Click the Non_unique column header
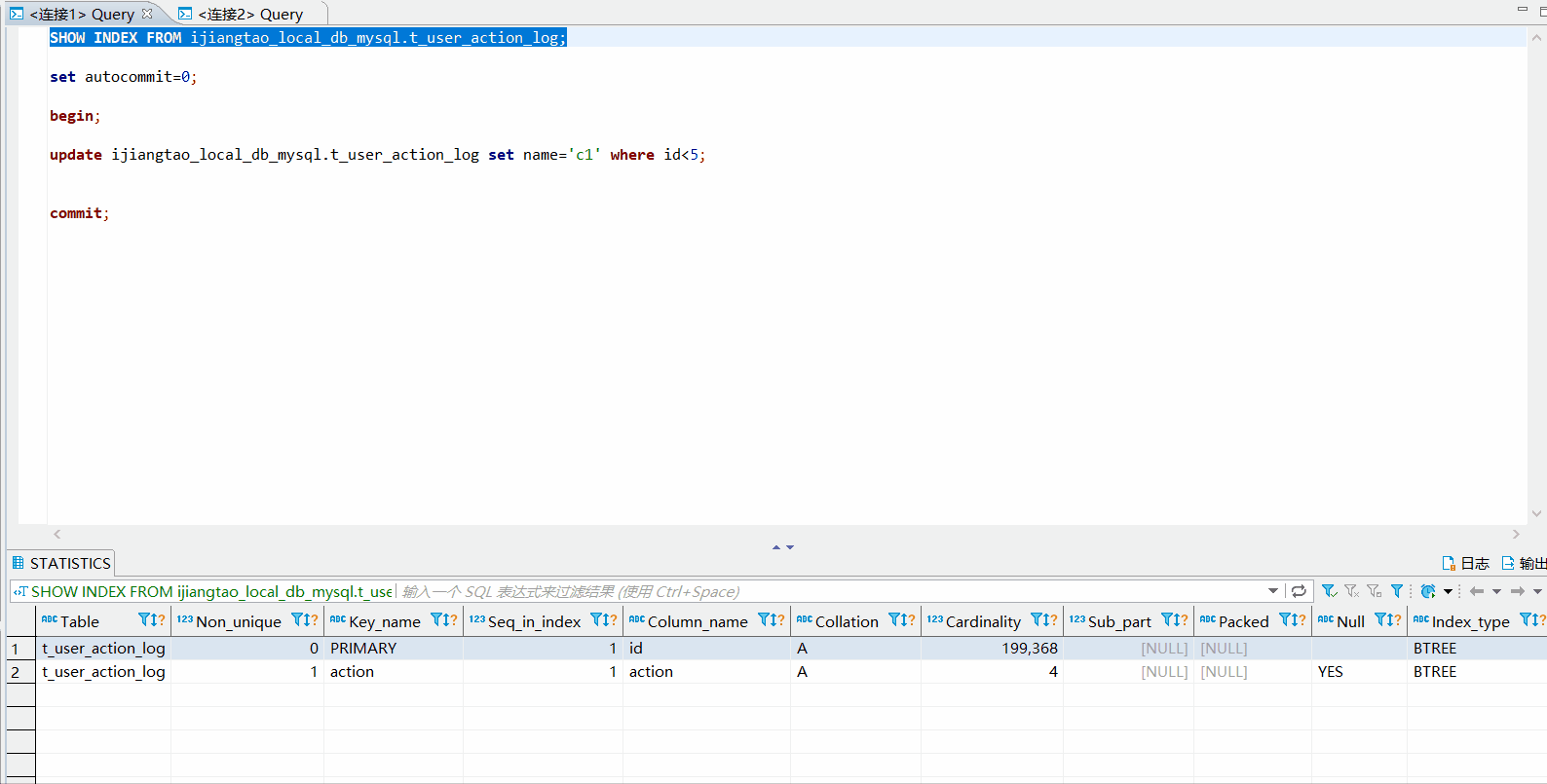 (x=238, y=621)
